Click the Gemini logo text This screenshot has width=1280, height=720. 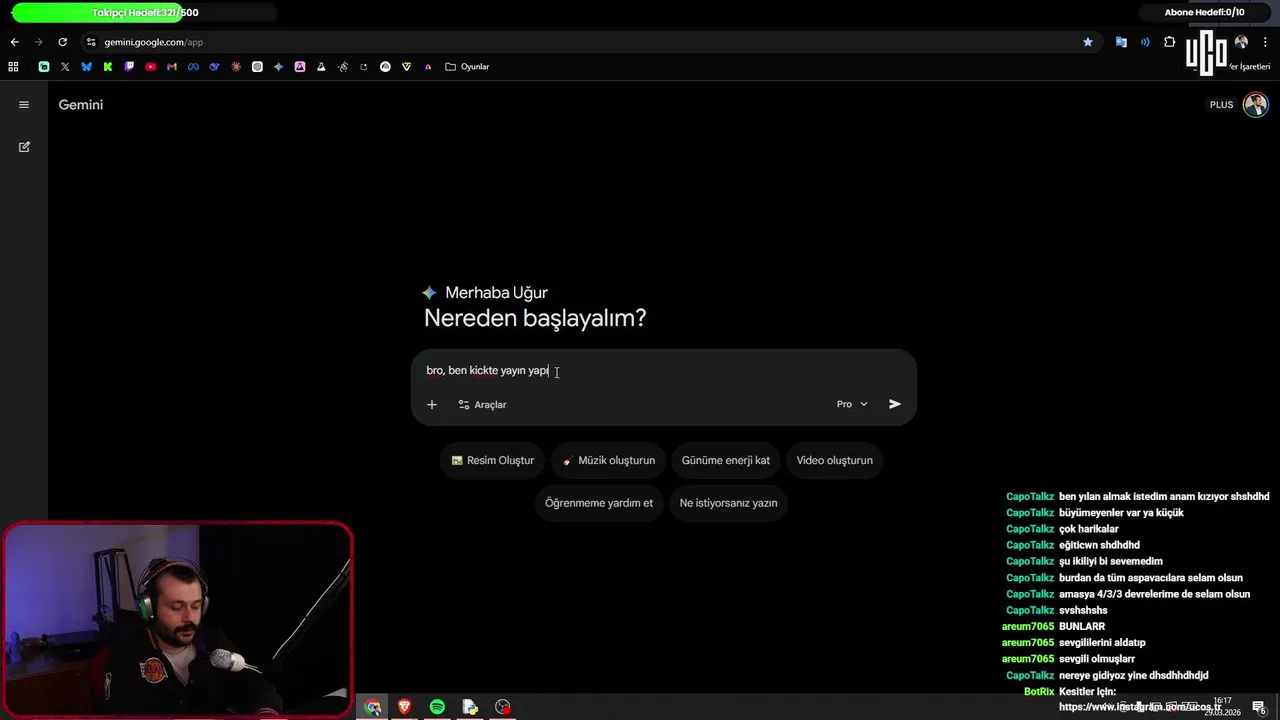81,105
